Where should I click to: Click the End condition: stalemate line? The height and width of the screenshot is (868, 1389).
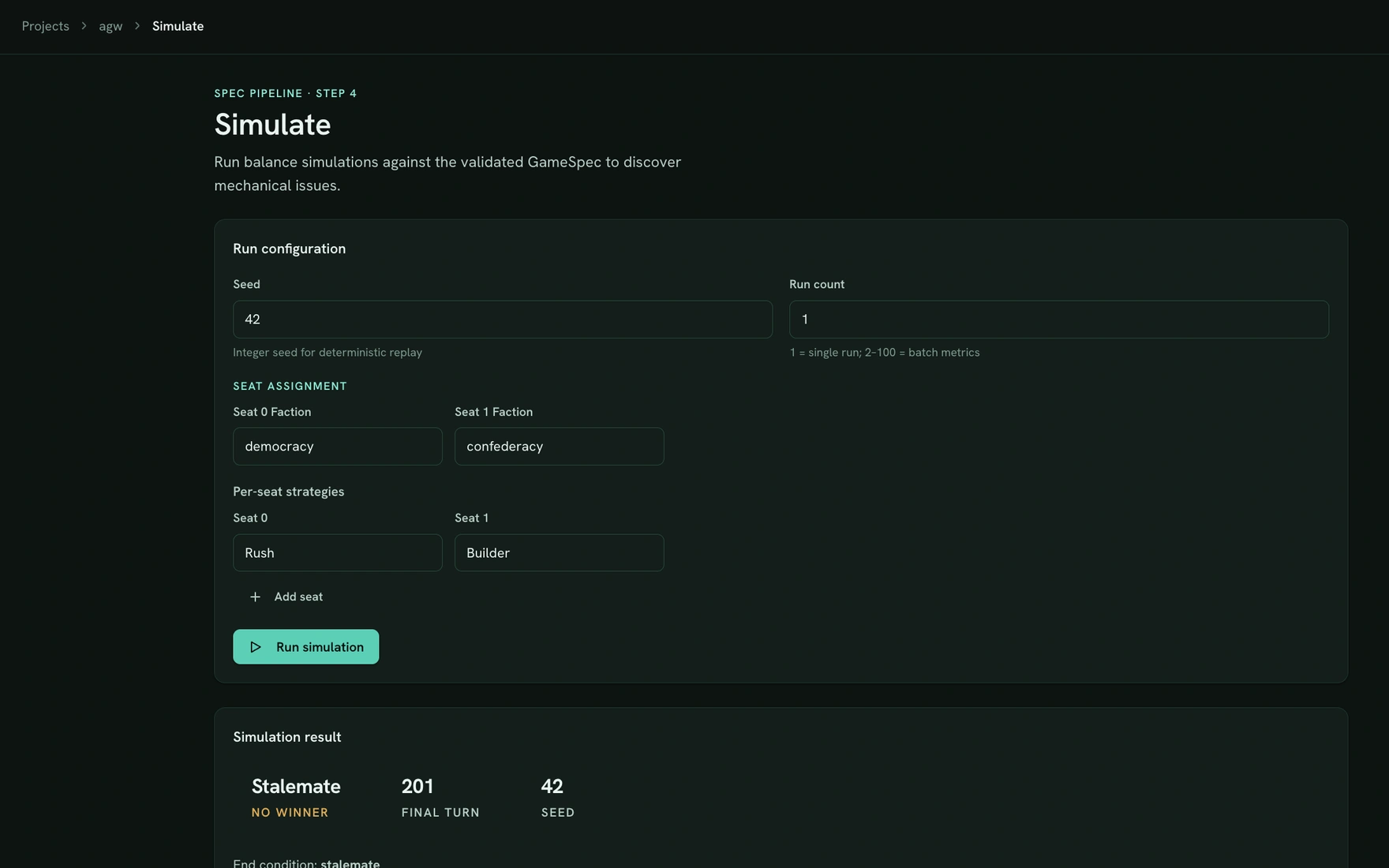[x=306, y=862]
